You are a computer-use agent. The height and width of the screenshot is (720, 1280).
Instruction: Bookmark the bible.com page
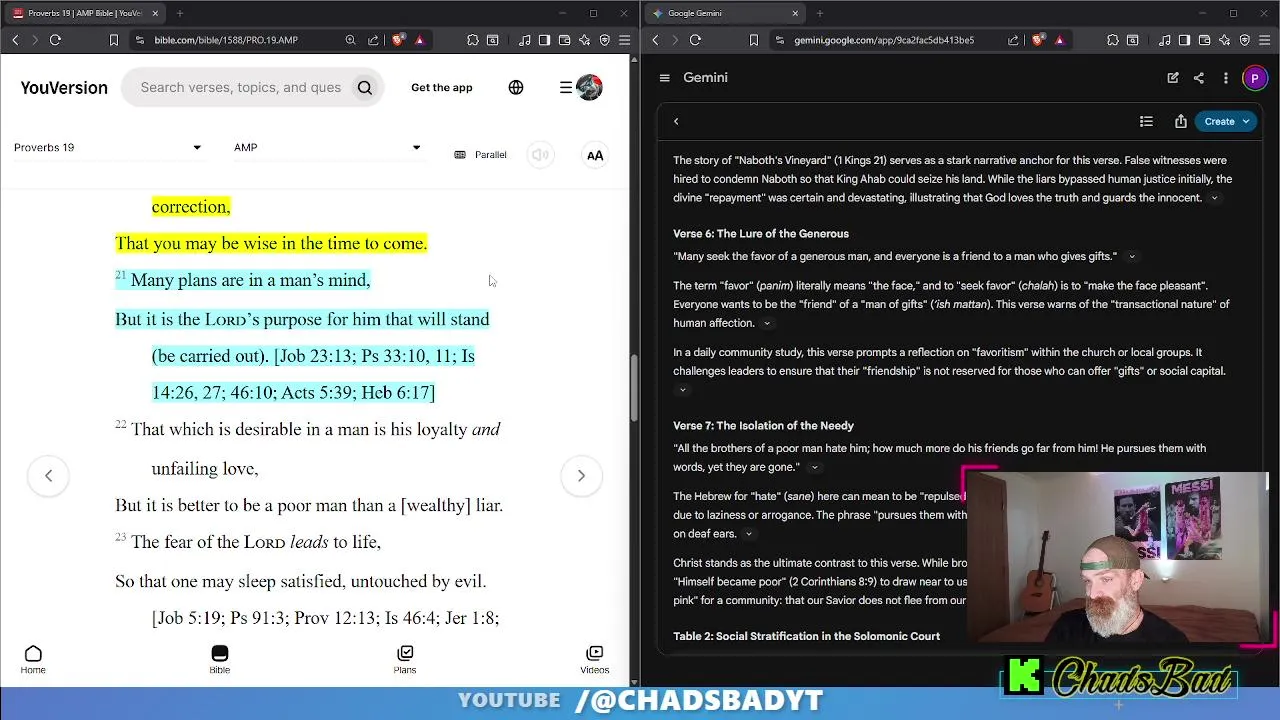(x=114, y=40)
